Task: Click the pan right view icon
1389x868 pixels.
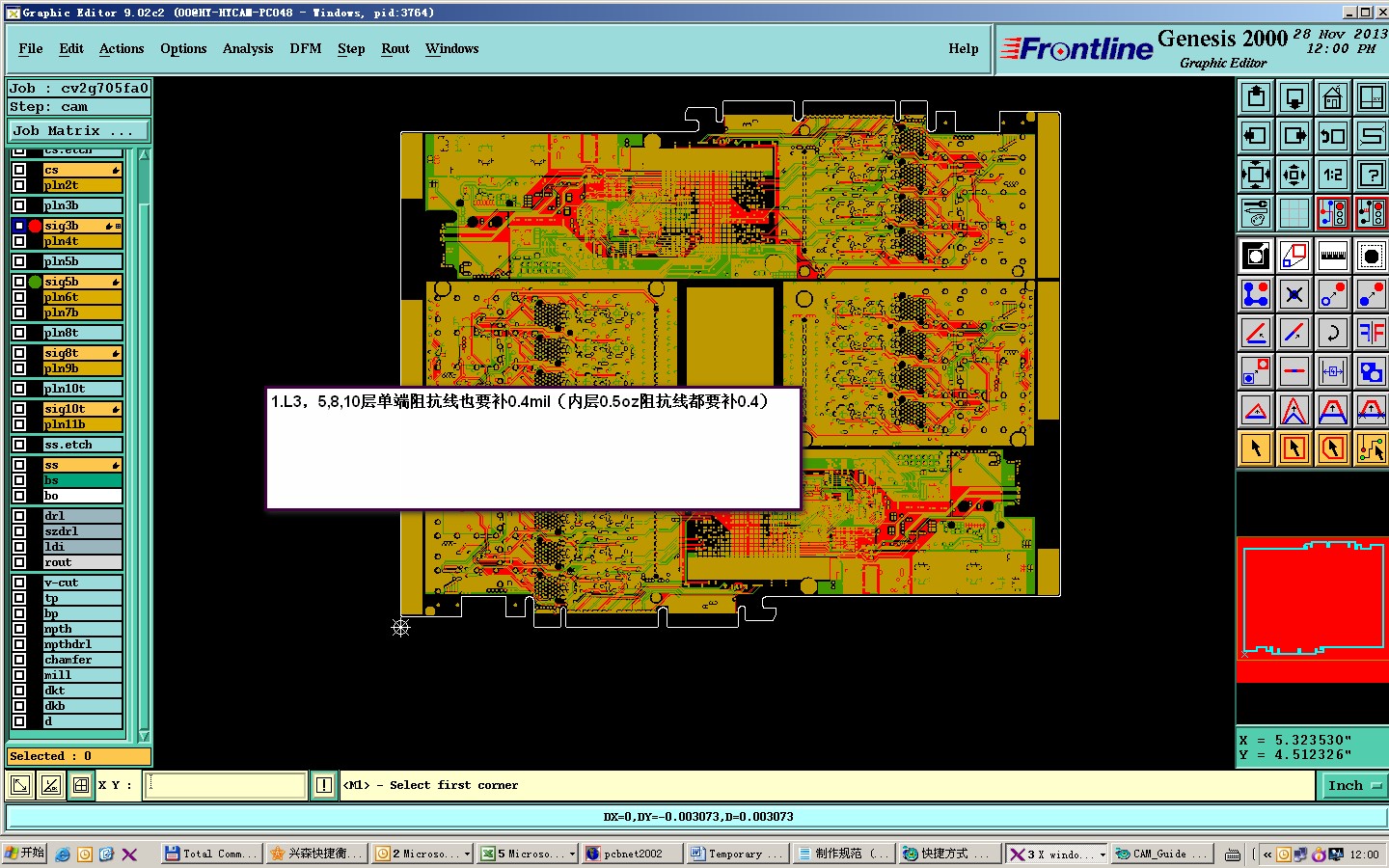Action: point(1294,136)
